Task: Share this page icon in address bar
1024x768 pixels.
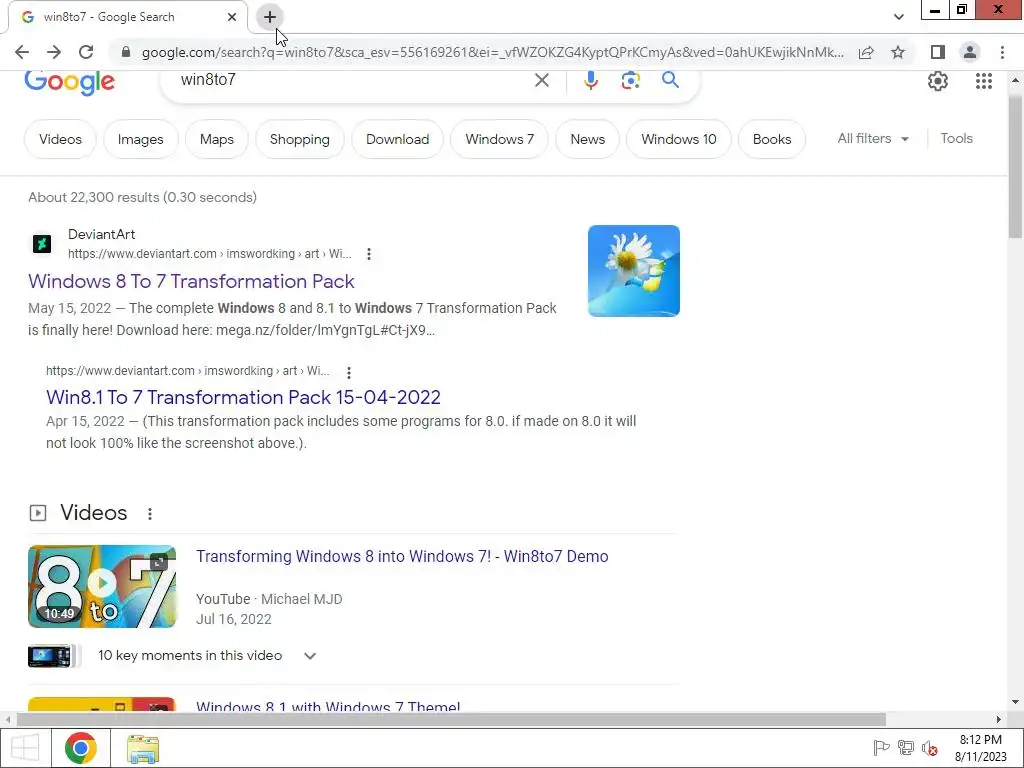Action: (866, 52)
